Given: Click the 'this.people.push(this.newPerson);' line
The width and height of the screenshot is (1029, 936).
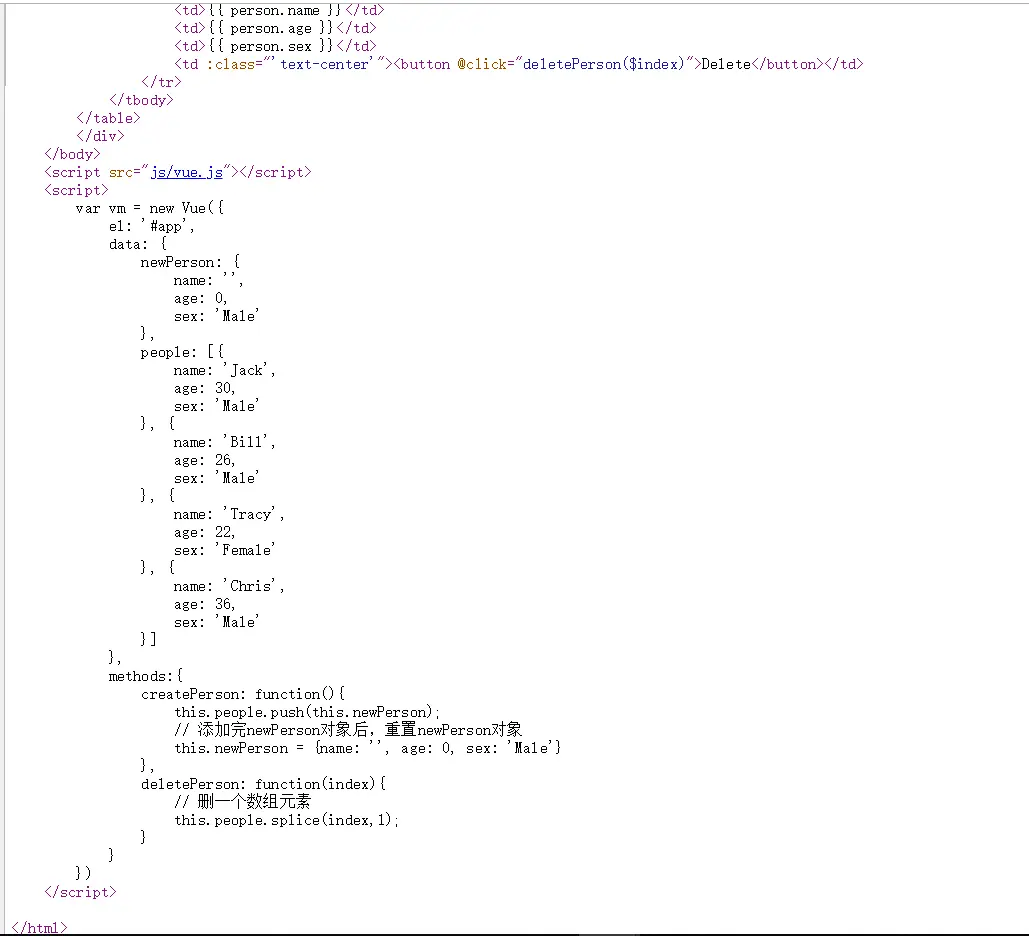Looking at the screenshot, I should [x=306, y=712].
